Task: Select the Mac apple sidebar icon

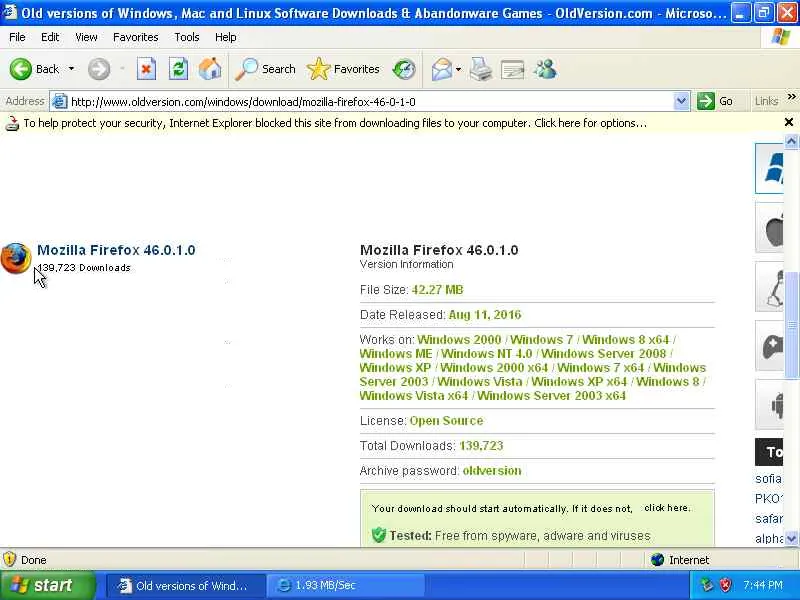Action: point(769,228)
